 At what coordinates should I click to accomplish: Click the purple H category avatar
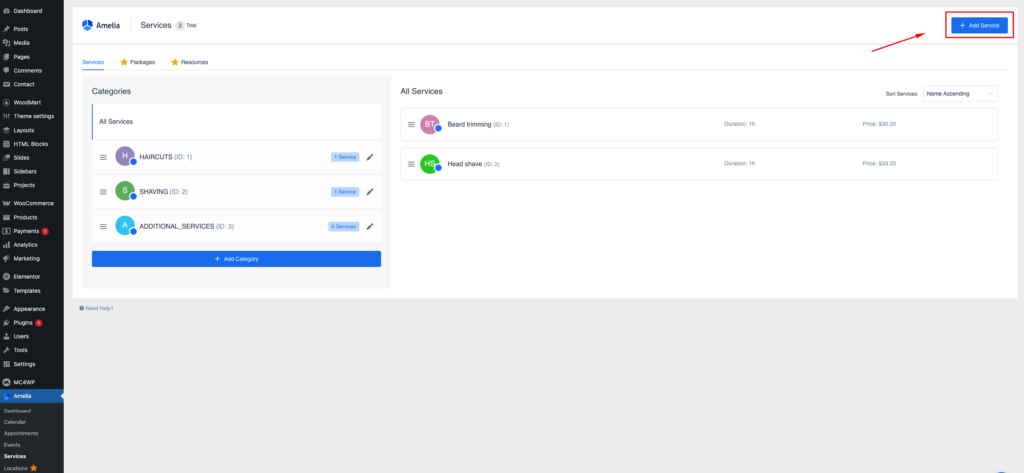click(x=125, y=156)
